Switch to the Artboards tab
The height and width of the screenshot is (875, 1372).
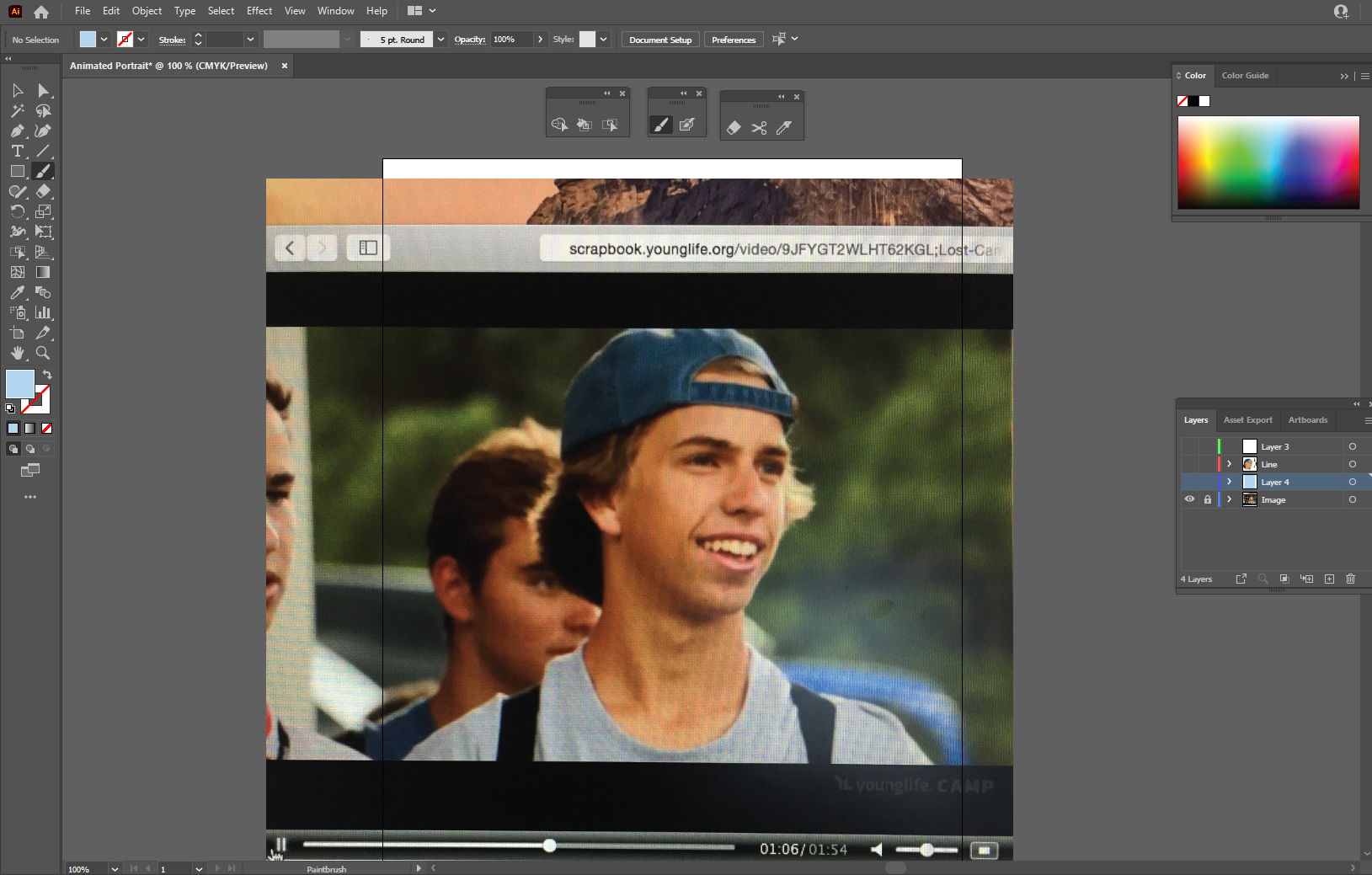[x=1307, y=419]
